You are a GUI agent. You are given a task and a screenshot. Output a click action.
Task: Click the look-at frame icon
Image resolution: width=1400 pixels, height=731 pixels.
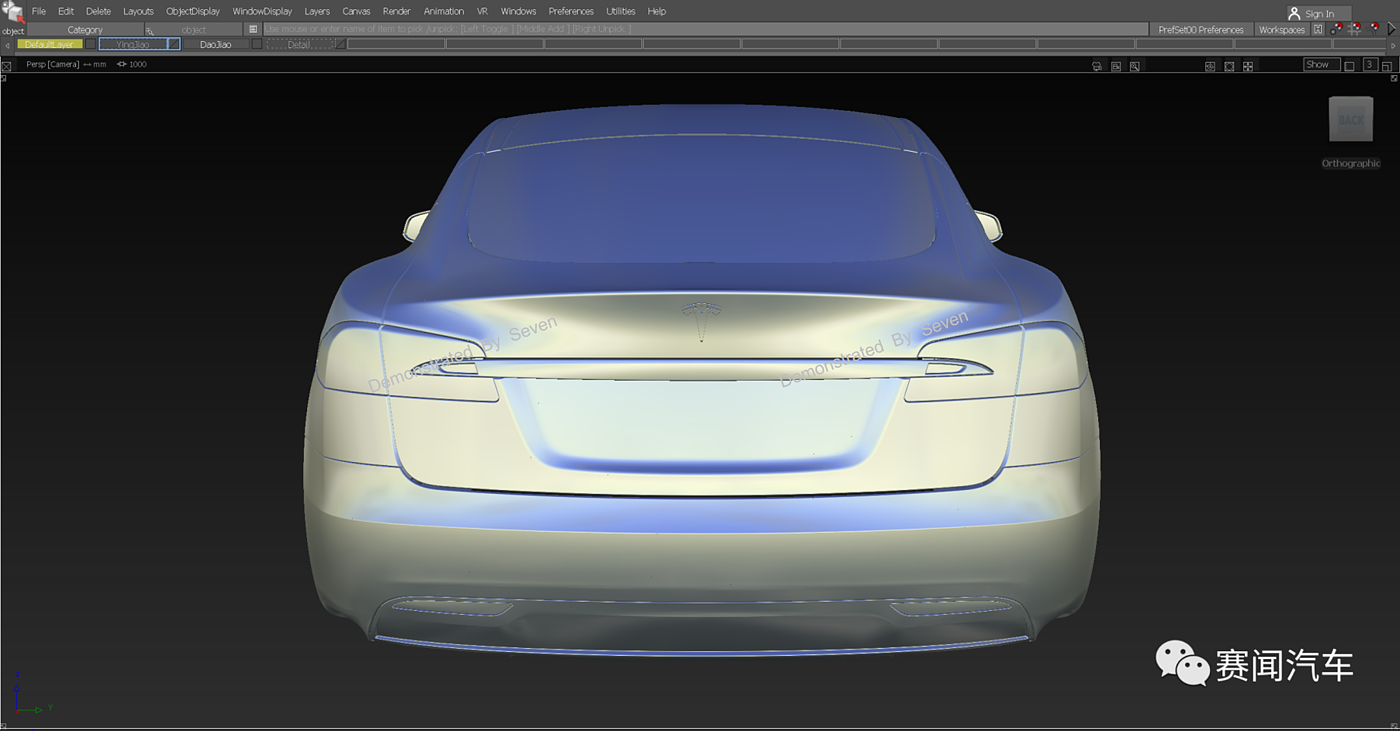pyautogui.click(x=1229, y=66)
